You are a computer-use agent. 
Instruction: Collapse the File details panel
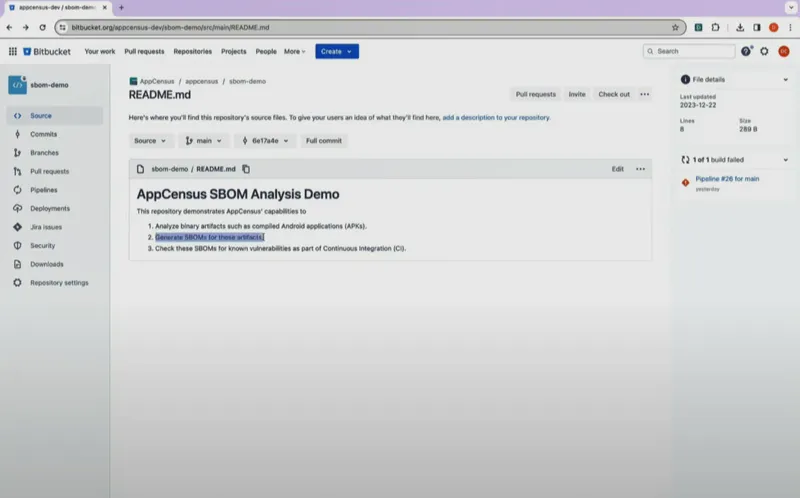[786, 80]
